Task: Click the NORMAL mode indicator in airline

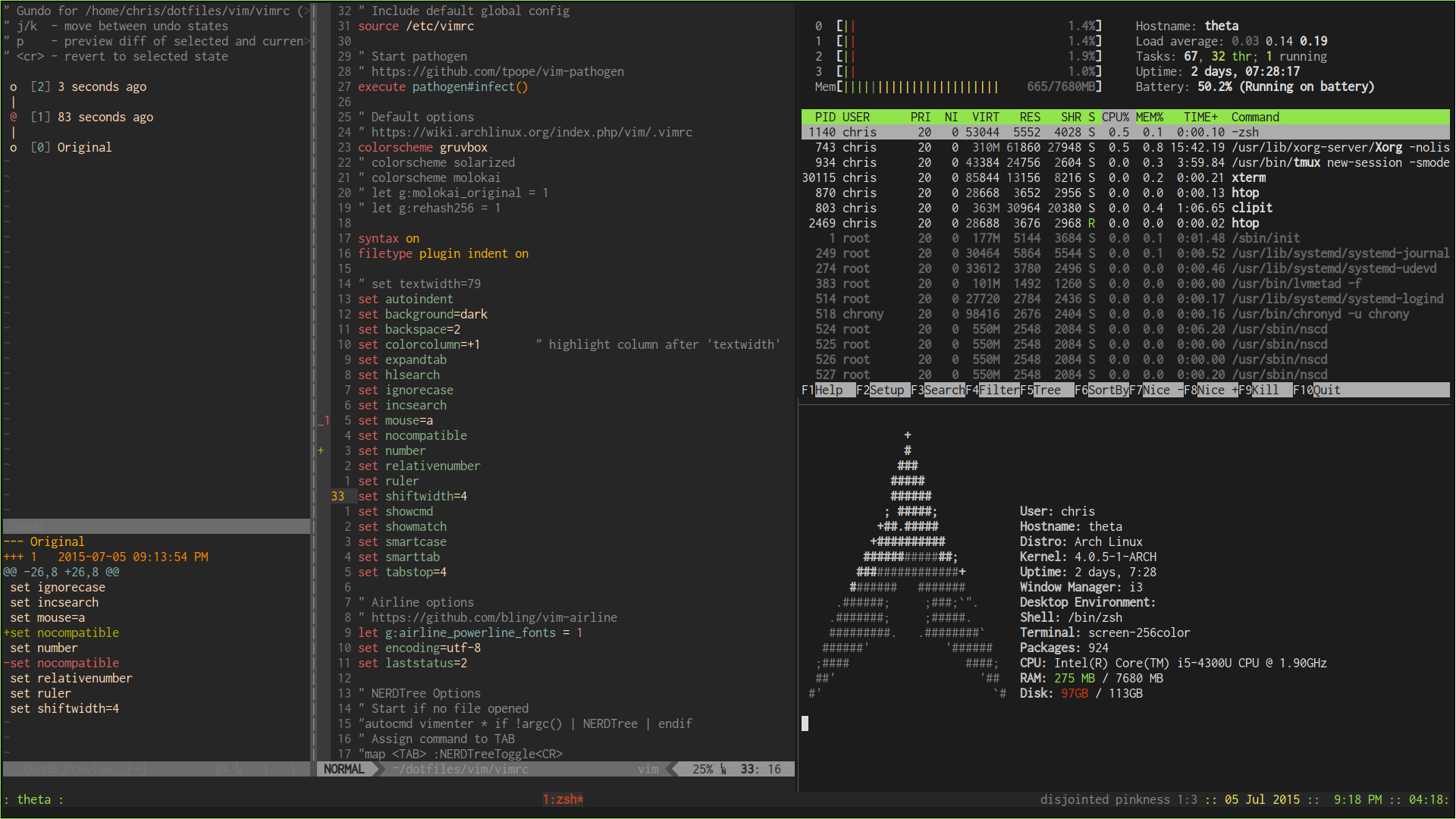Action: tap(344, 769)
